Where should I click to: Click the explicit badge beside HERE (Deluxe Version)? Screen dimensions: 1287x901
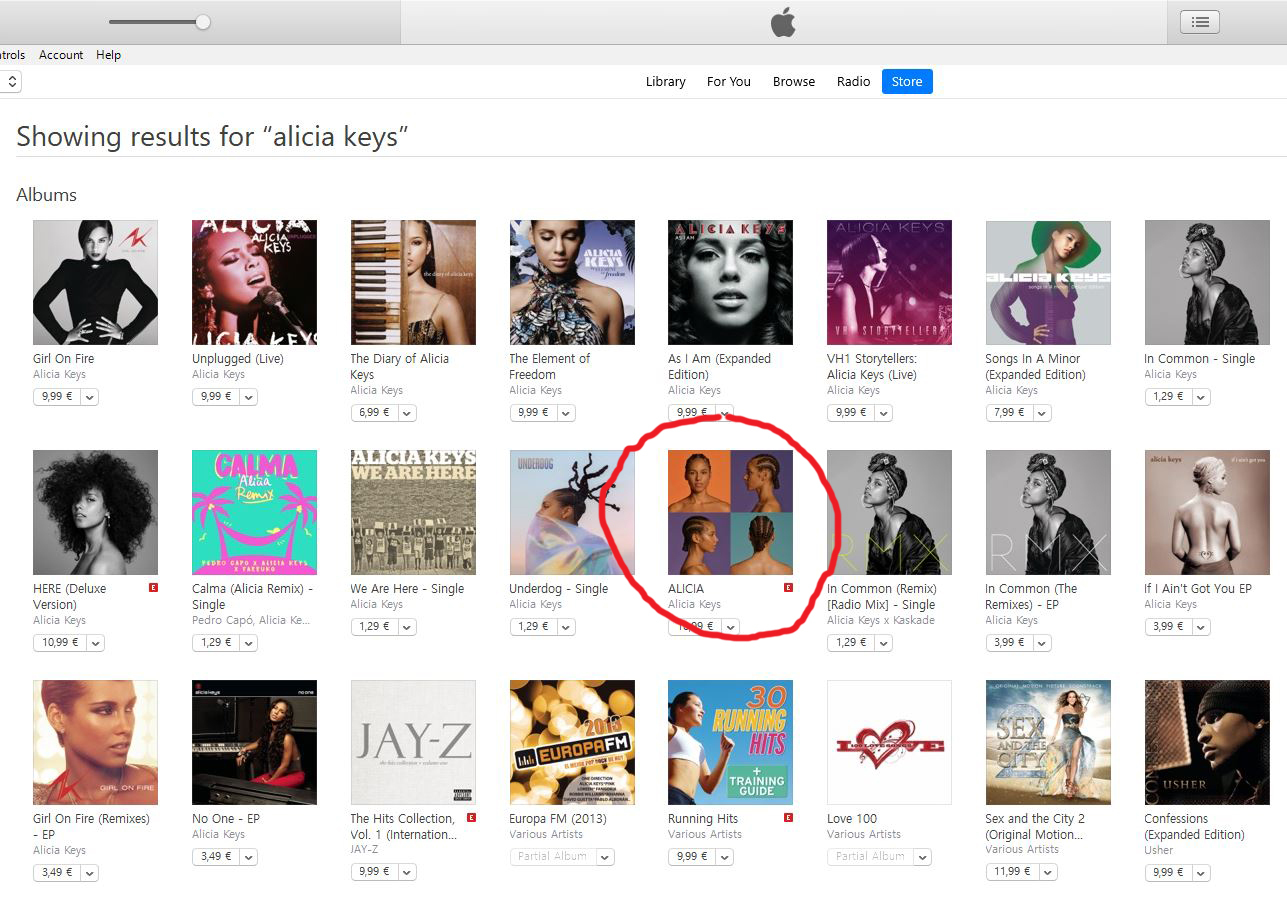coord(153,588)
